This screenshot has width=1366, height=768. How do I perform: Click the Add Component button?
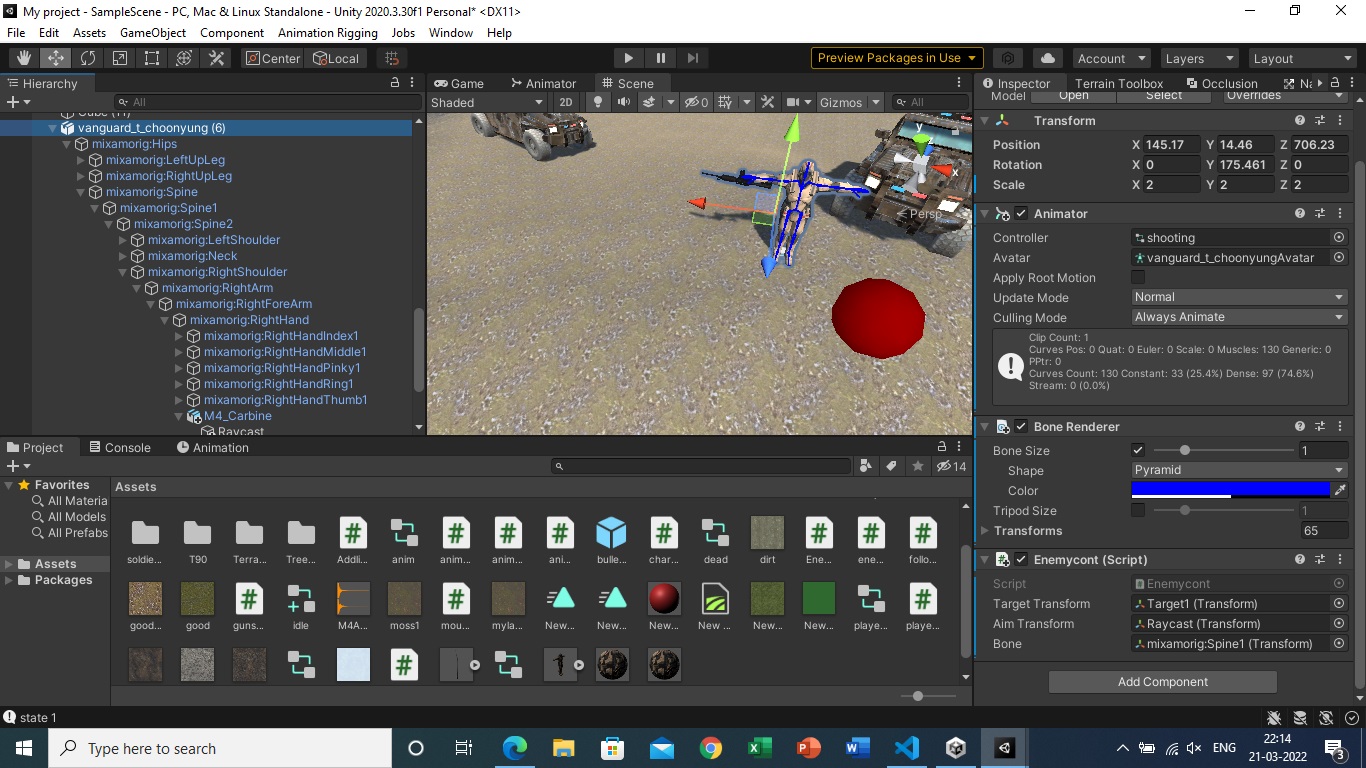pos(1163,682)
